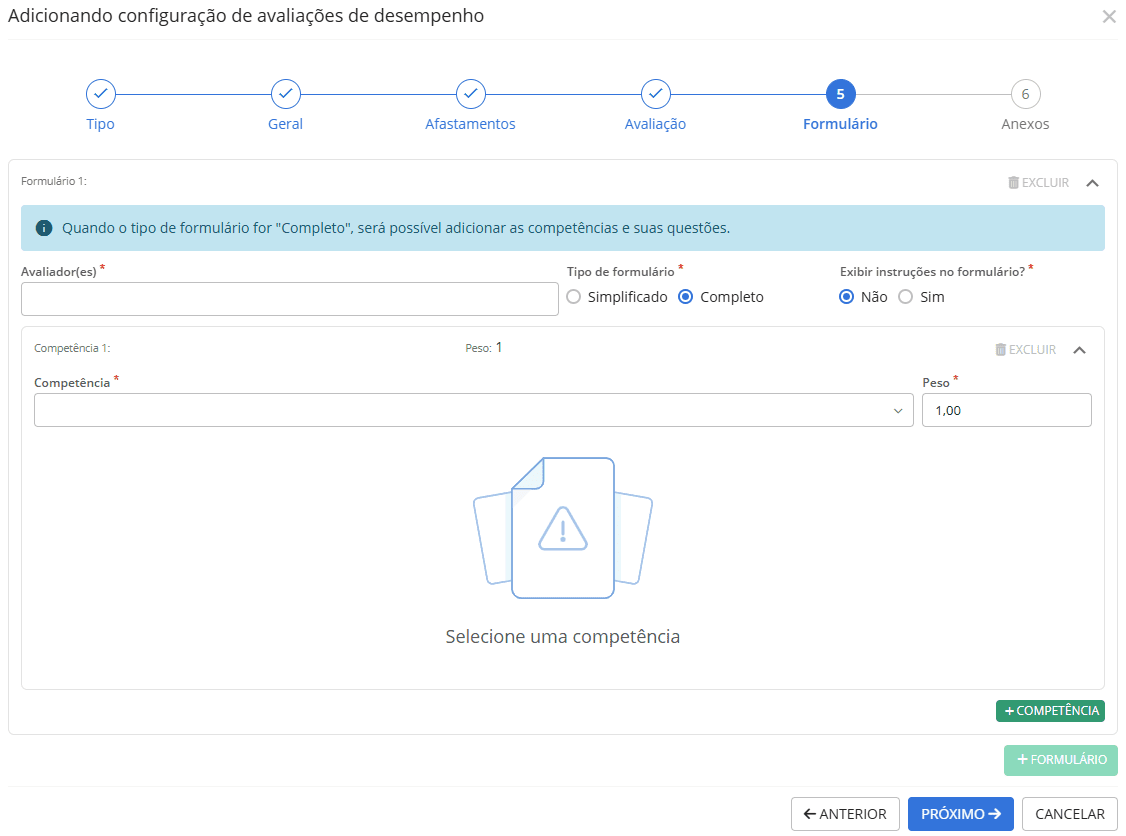Open the Competência dropdown
1126x836 pixels.
(473, 410)
